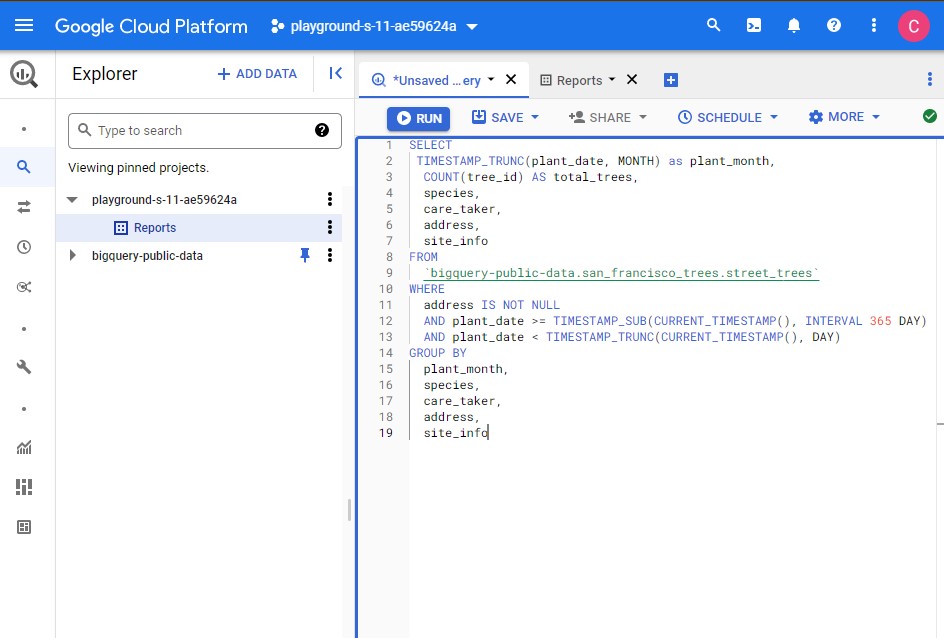Open the help question mark menu
This screenshot has height=638, width=944.
click(834, 25)
